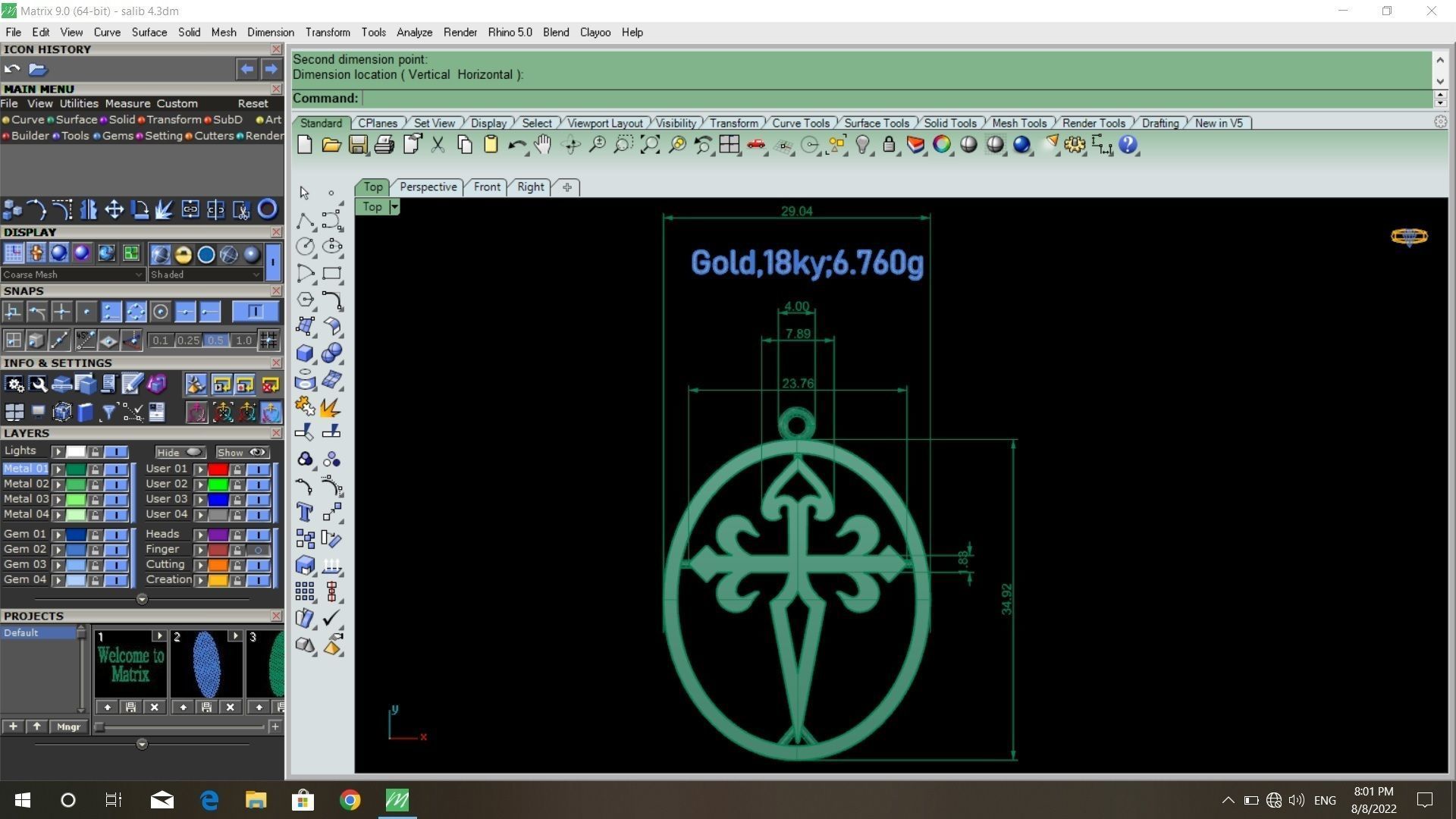Open the Dimension menu

pos(270,33)
